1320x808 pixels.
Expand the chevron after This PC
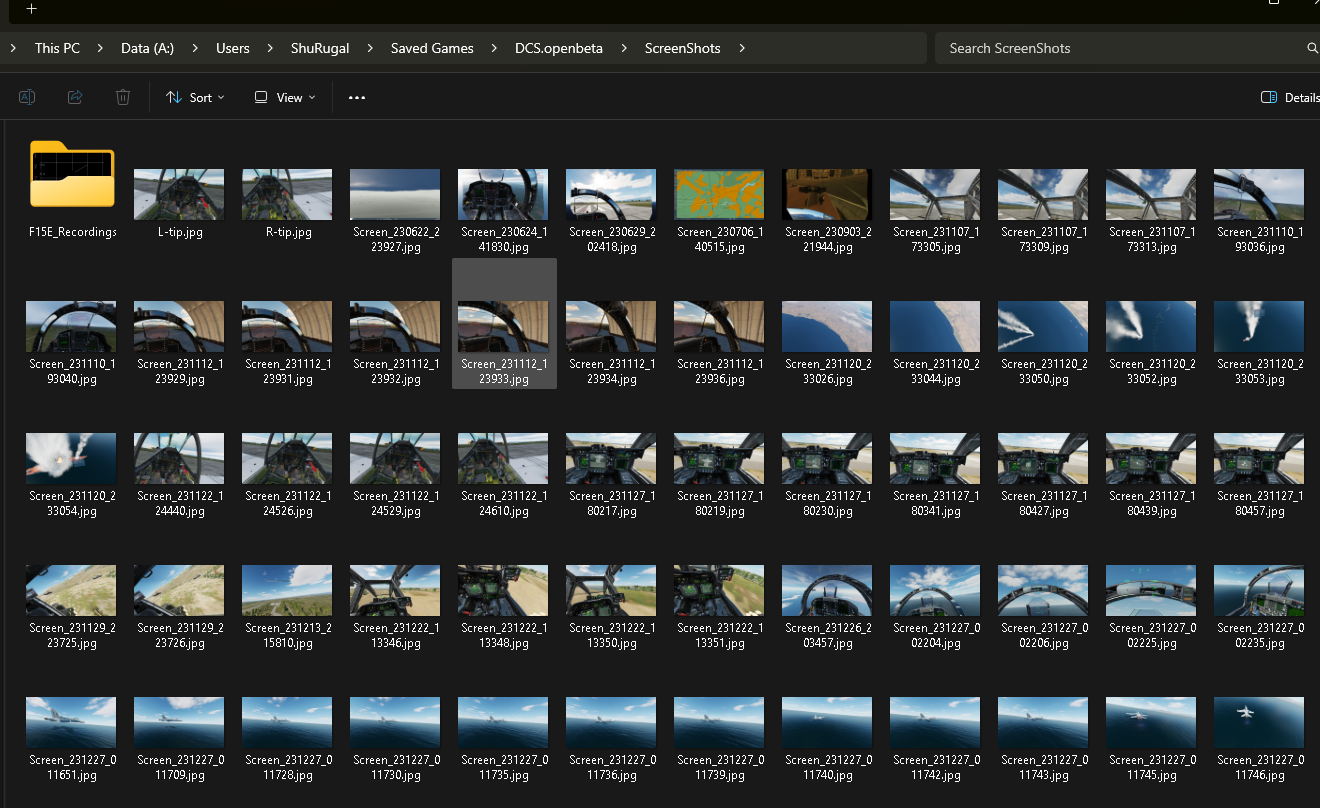pos(101,48)
